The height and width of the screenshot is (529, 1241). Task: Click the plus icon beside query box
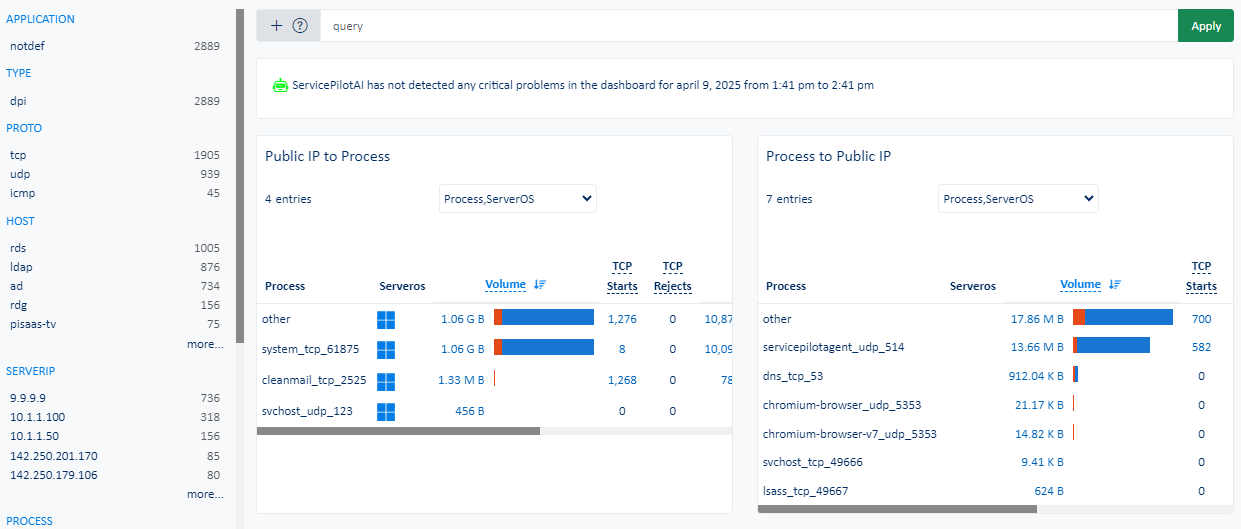277,26
